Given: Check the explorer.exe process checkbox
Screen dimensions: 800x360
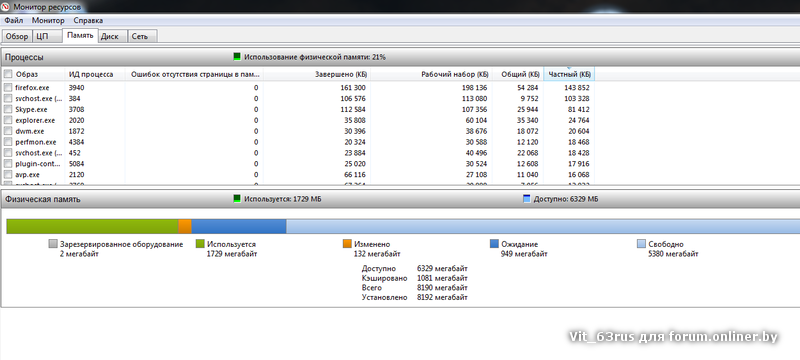Looking at the screenshot, I should (8, 120).
